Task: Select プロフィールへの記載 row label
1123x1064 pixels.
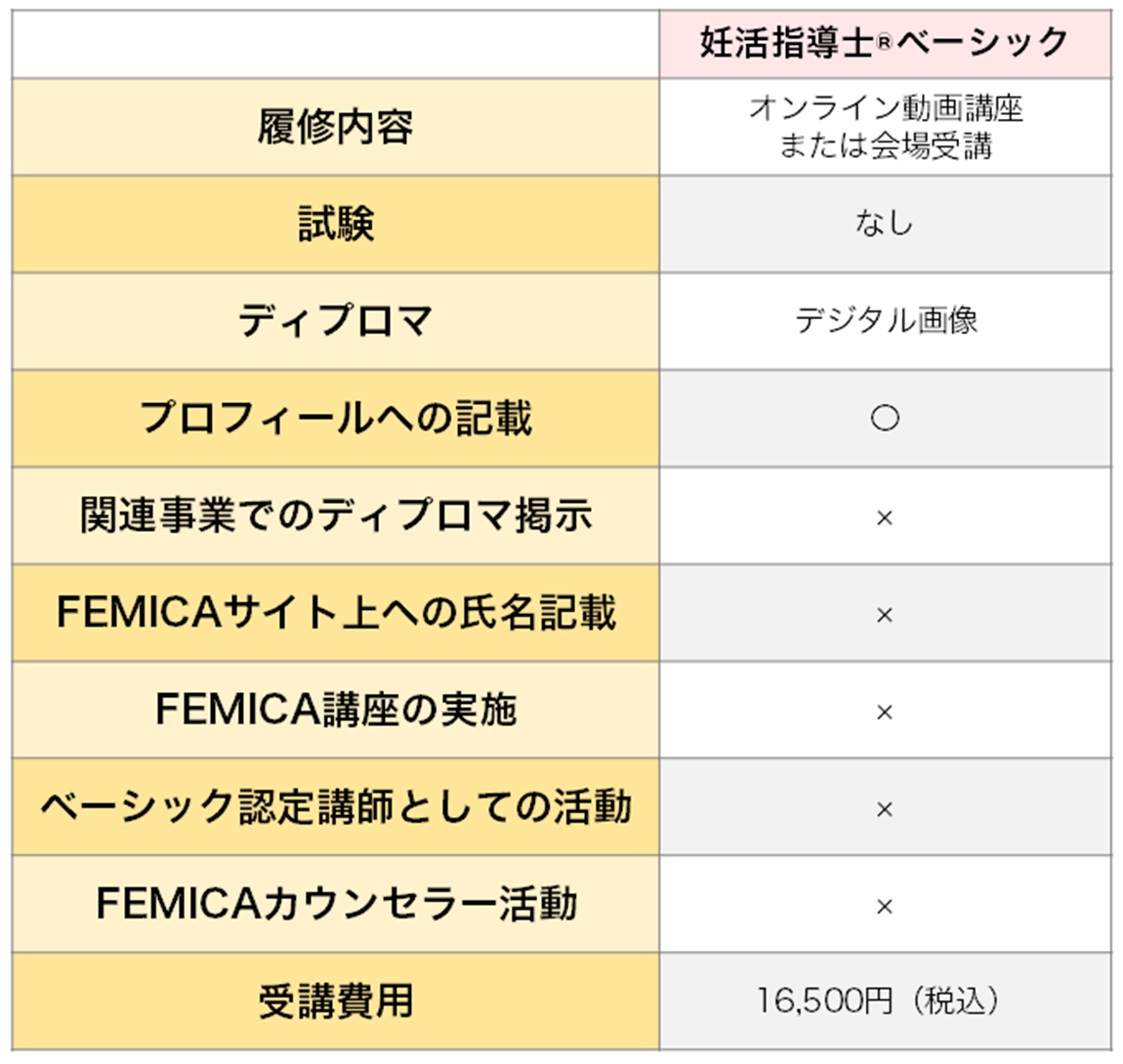Action: click(335, 418)
